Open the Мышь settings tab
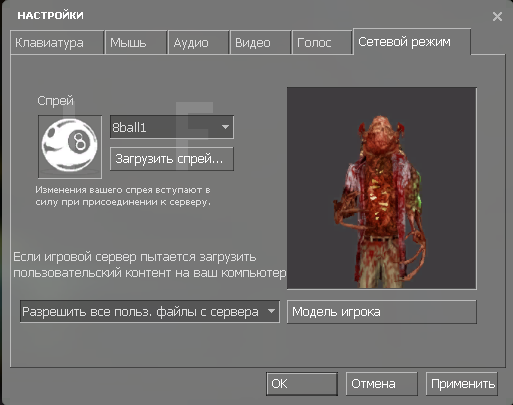The image size is (513, 405). [x=136, y=42]
